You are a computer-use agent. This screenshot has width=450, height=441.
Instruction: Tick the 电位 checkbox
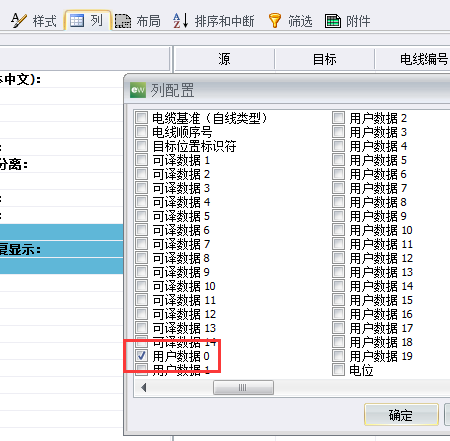point(338,370)
